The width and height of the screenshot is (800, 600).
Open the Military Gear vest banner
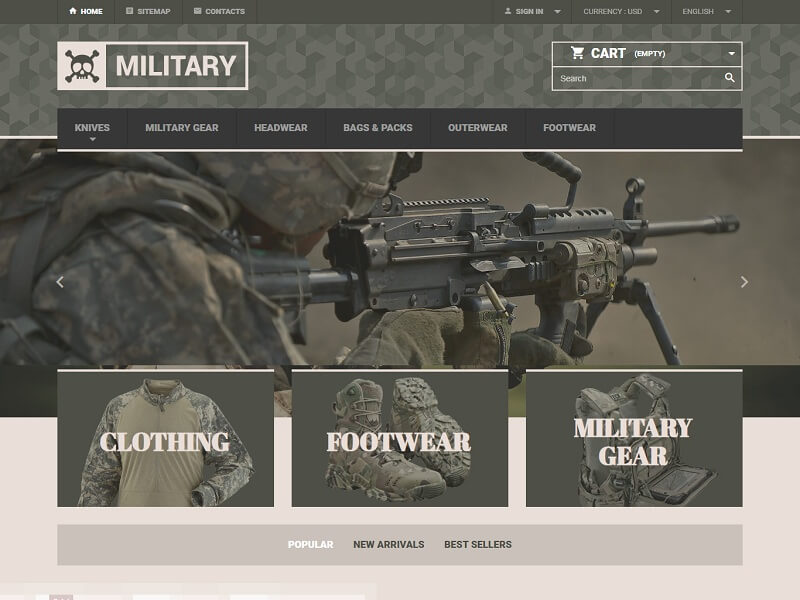tap(634, 439)
